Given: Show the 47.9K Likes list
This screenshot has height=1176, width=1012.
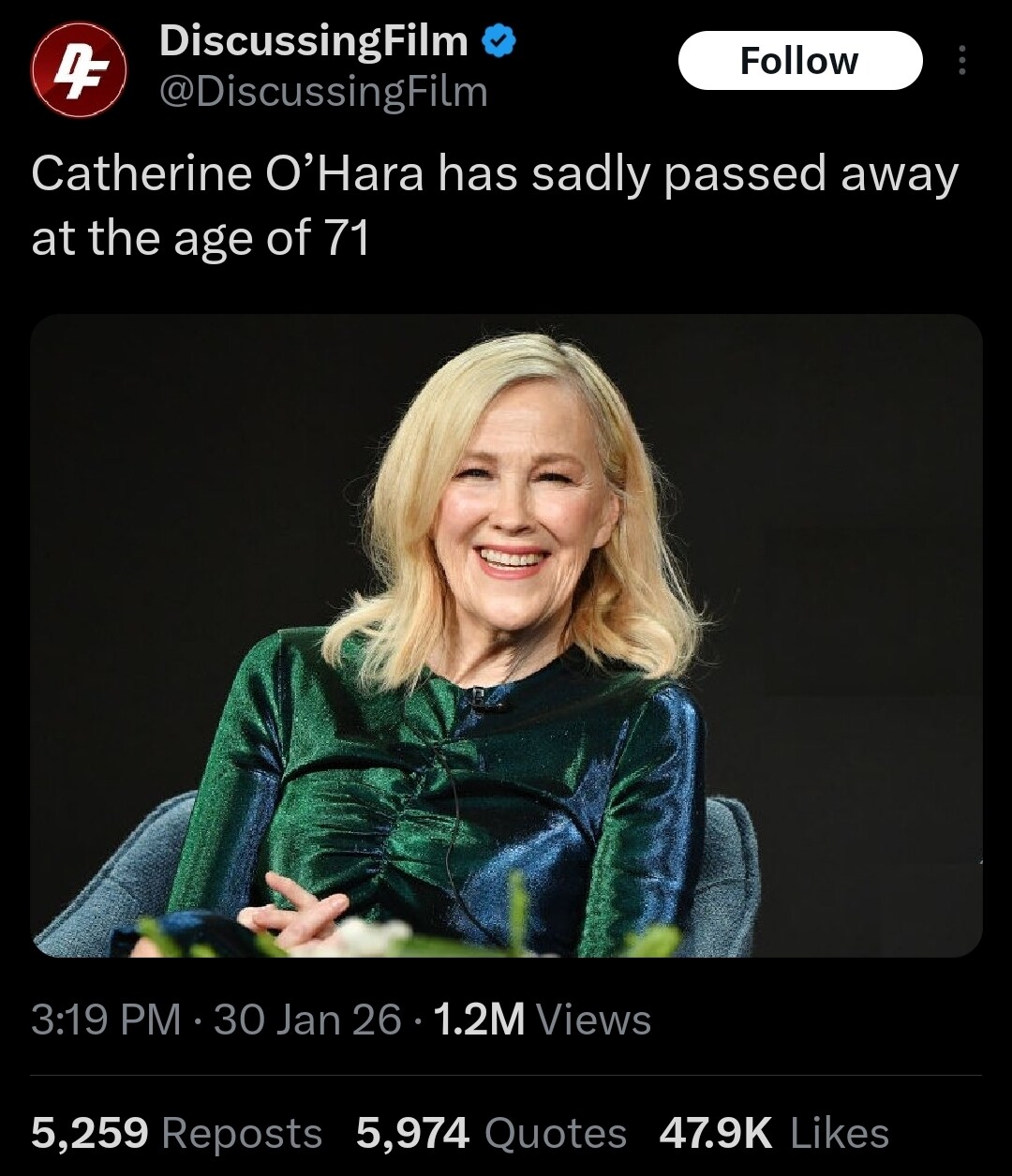Looking at the screenshot, I should [774, 1133].
